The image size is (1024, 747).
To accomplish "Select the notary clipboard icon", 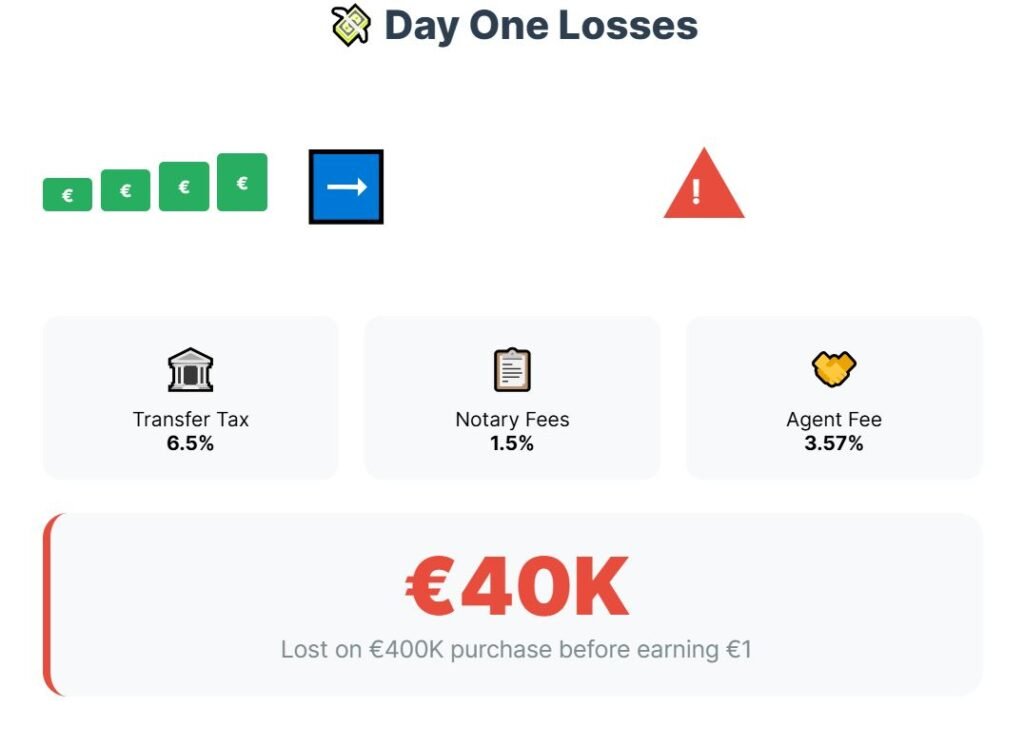I will [512, 370].
